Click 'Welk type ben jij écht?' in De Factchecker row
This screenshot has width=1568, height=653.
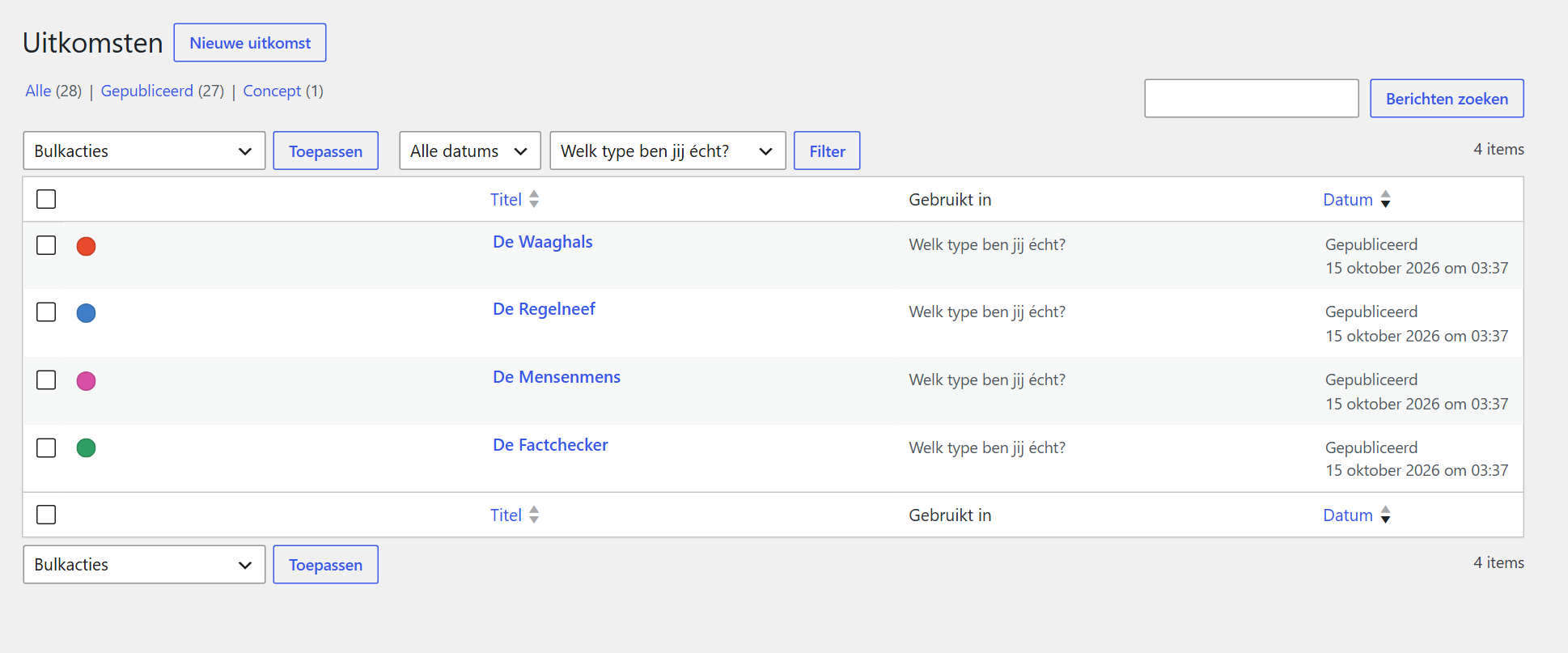point(987,447)
